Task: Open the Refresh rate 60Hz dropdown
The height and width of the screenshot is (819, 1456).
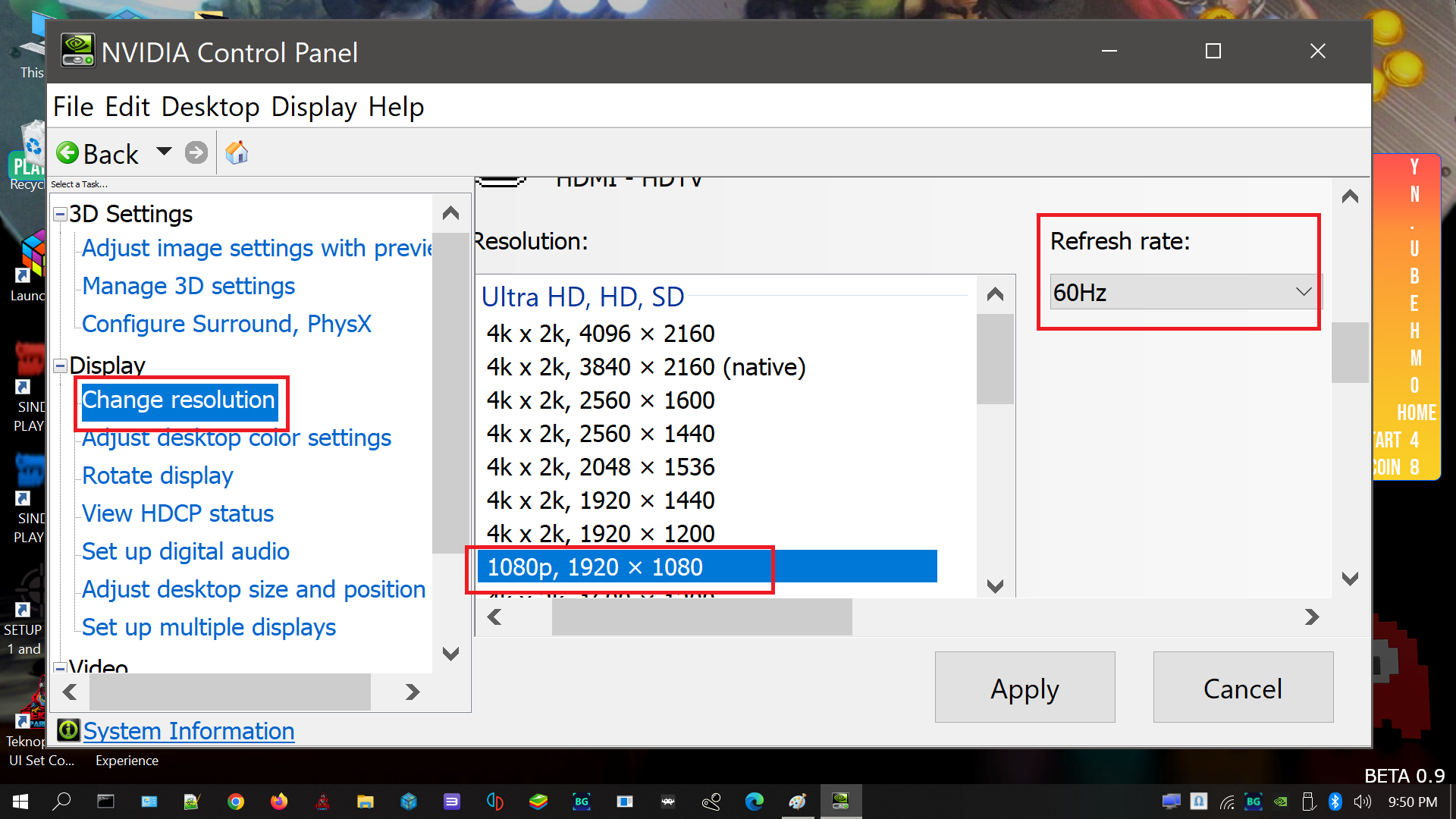Action: [1185, 292]
